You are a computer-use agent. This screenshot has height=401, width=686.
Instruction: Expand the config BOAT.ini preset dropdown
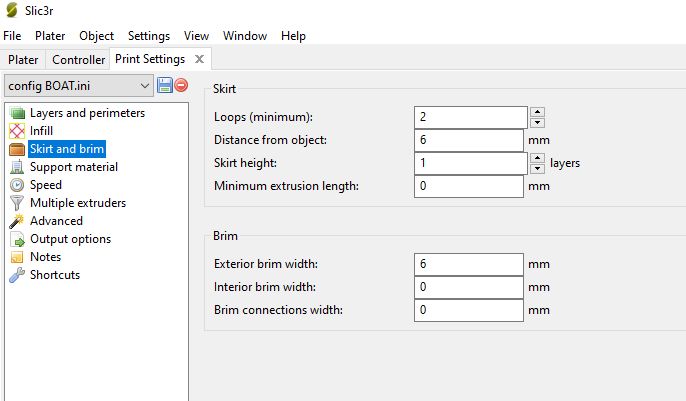(145, 87)
